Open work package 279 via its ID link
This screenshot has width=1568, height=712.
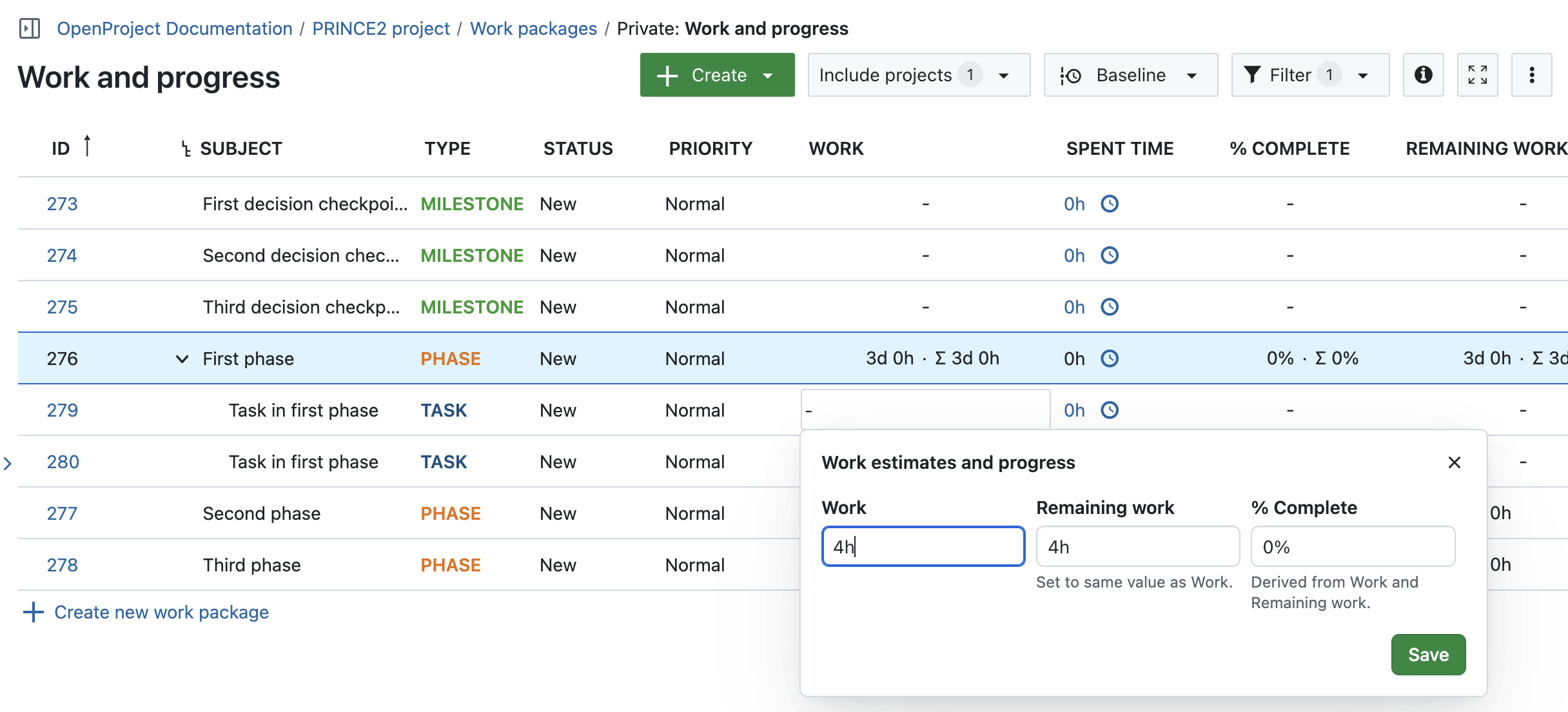[x=62, y=410]
